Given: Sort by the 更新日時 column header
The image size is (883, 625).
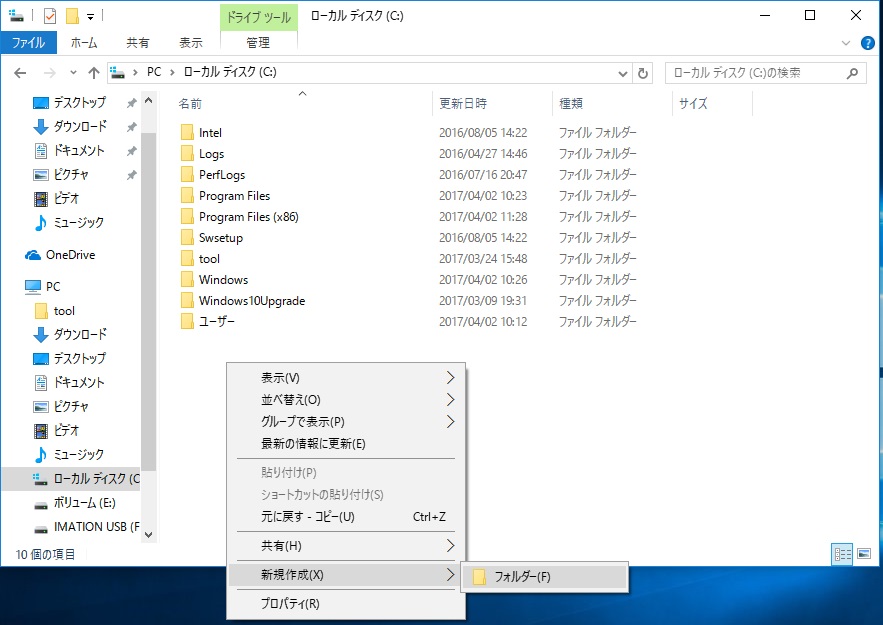Looking at the screenshot, I should tap(463, 103).
